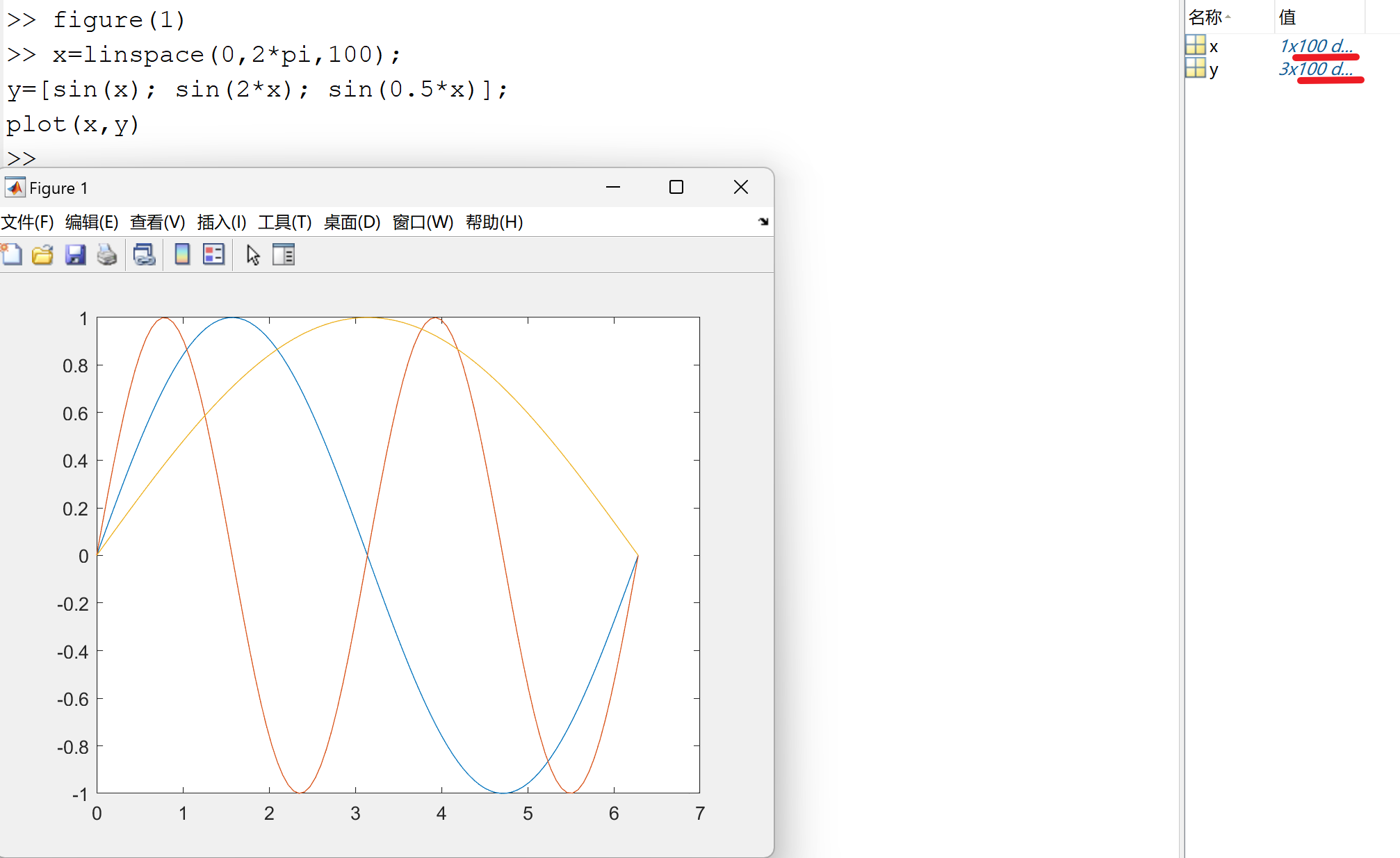The image size is (1400, 858).
Task: Select workspace variable name y
Action: point(1214,70)
